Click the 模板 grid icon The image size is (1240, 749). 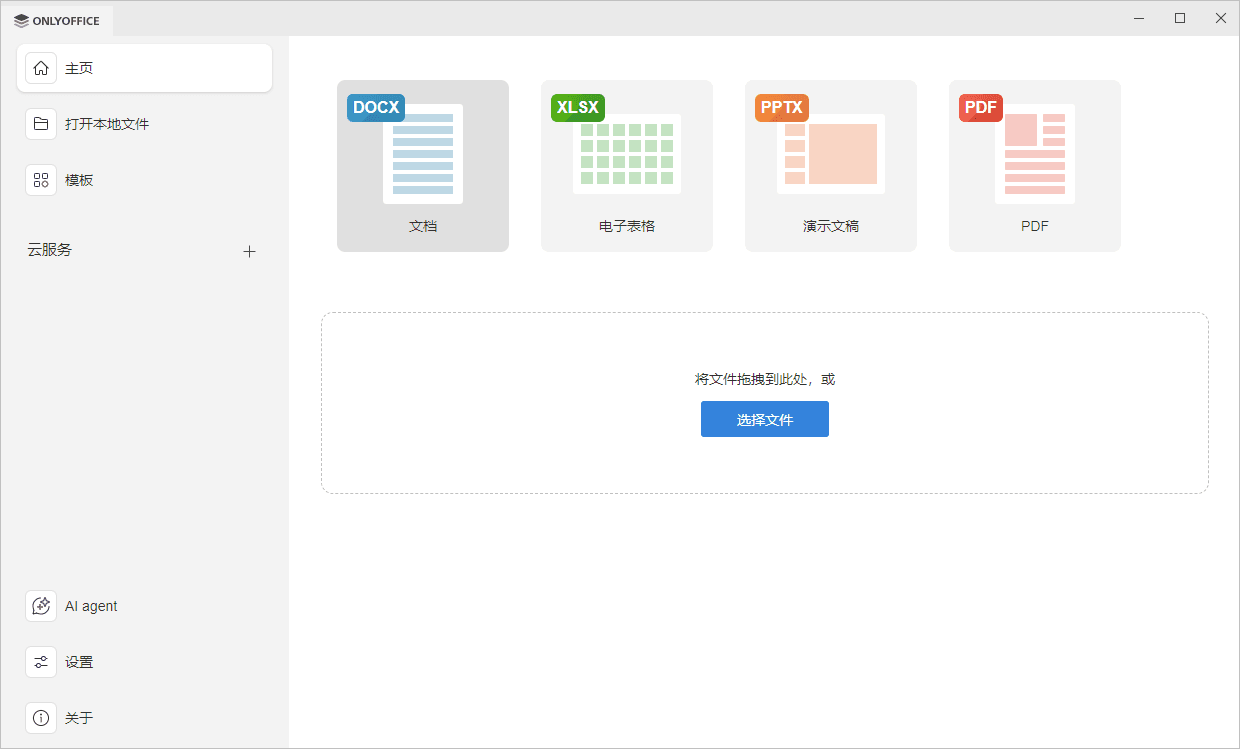(x=41, y=180)
